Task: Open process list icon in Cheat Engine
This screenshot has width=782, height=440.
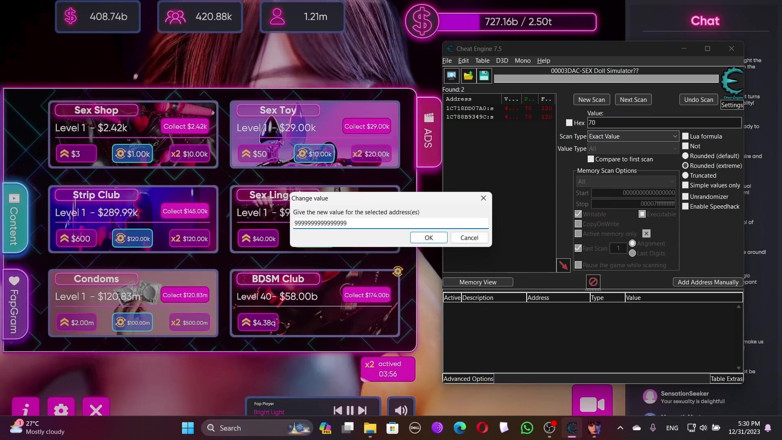Action: [451, 76]
